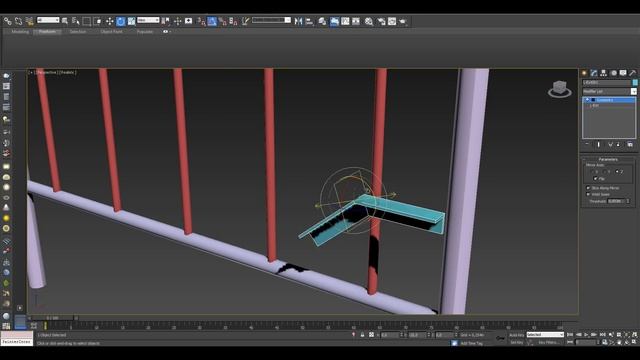Open Schematic View
The image size is (640, 360).
356,21
